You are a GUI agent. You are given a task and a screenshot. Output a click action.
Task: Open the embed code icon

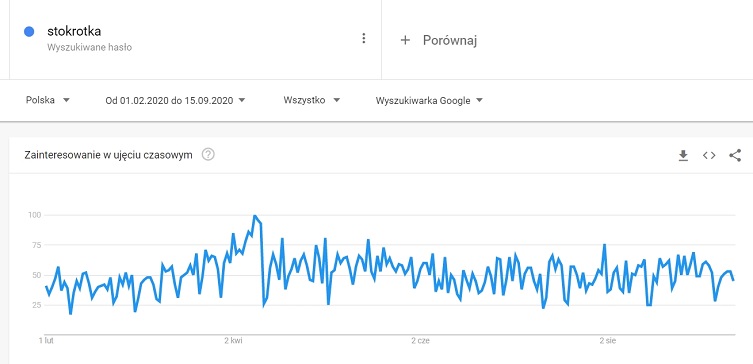(709, 155)
